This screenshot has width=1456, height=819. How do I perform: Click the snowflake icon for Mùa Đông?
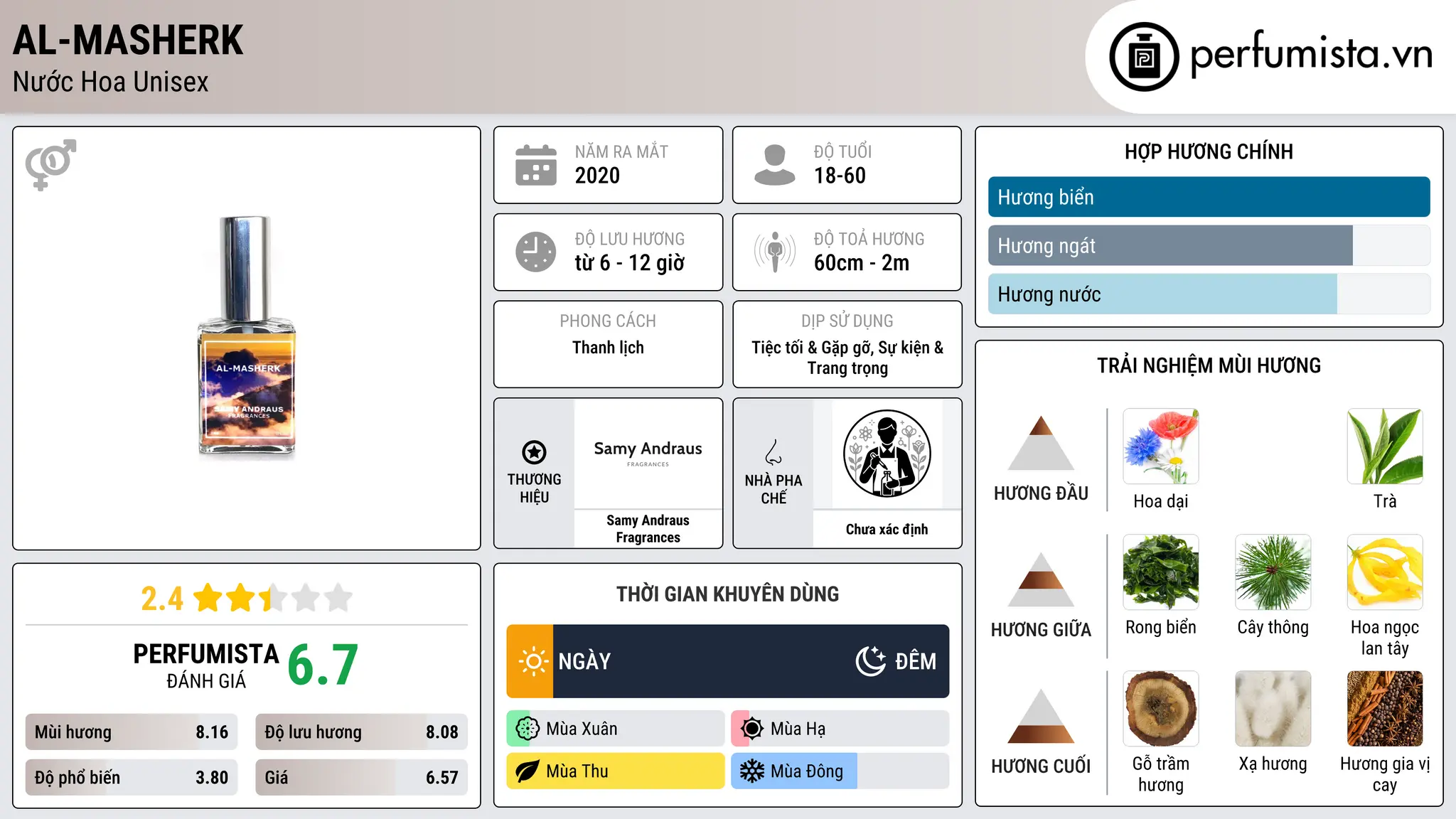(x=752, y=771)
